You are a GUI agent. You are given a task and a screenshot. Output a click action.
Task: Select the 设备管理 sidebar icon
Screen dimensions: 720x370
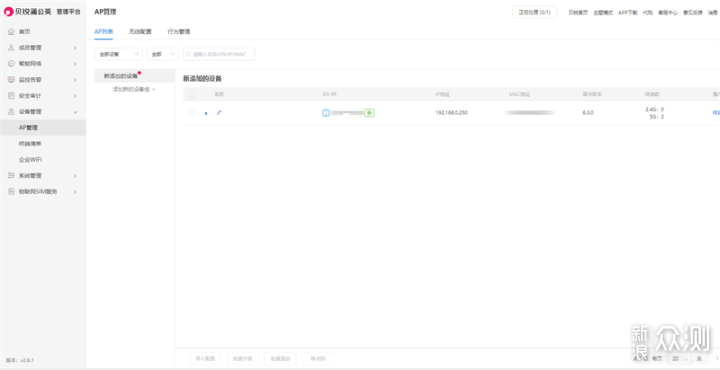pyautogui.click(x=11, y=112)
